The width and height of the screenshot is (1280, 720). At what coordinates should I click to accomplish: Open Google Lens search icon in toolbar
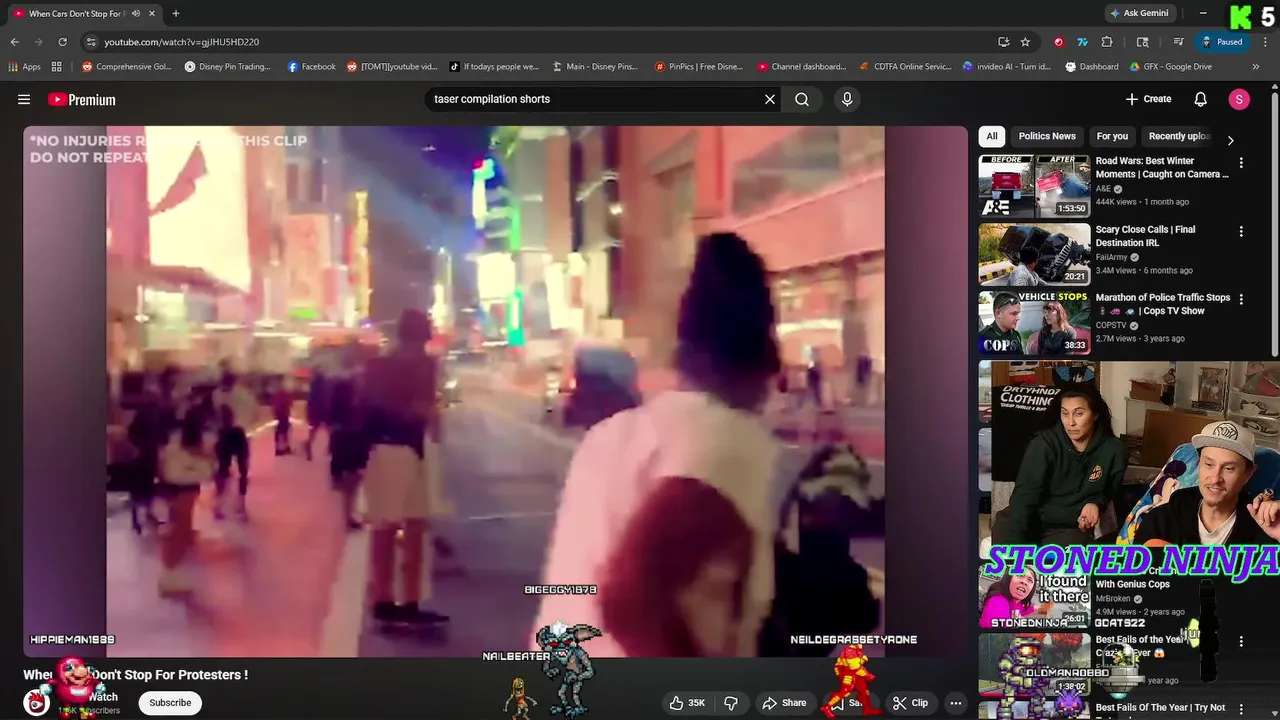1143,42
